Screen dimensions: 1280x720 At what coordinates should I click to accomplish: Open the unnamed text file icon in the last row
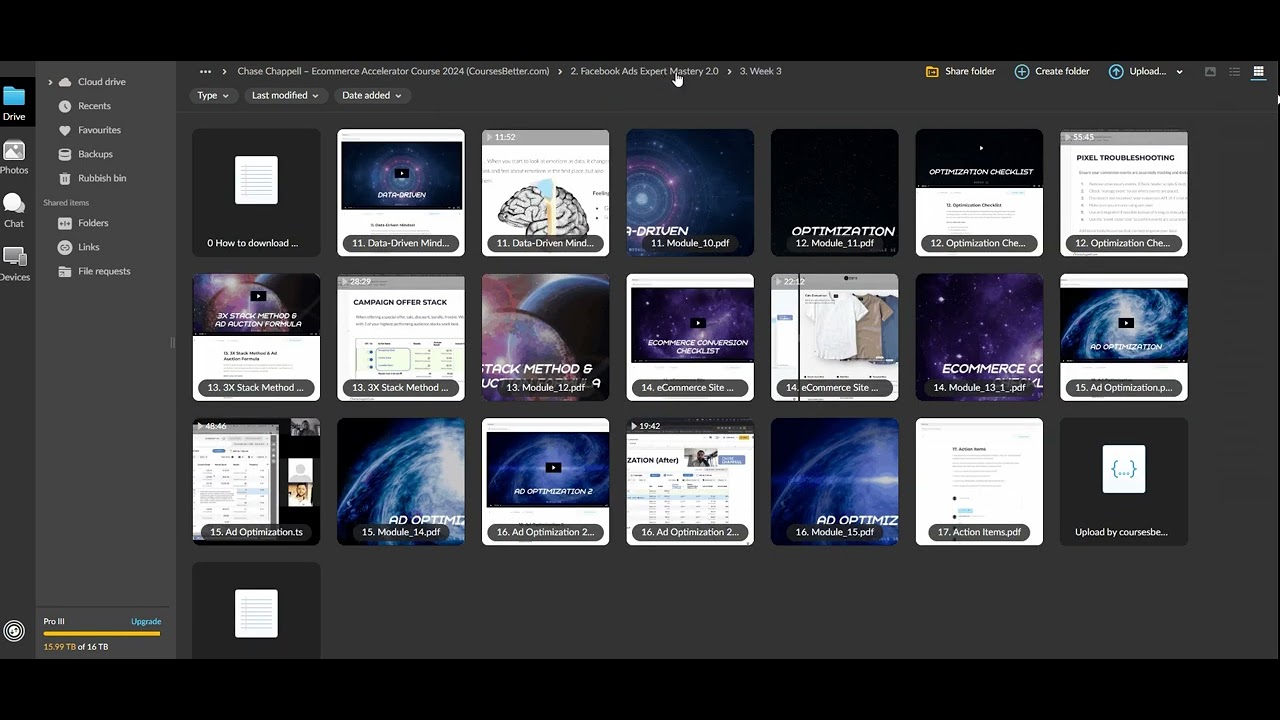point(256,613)
